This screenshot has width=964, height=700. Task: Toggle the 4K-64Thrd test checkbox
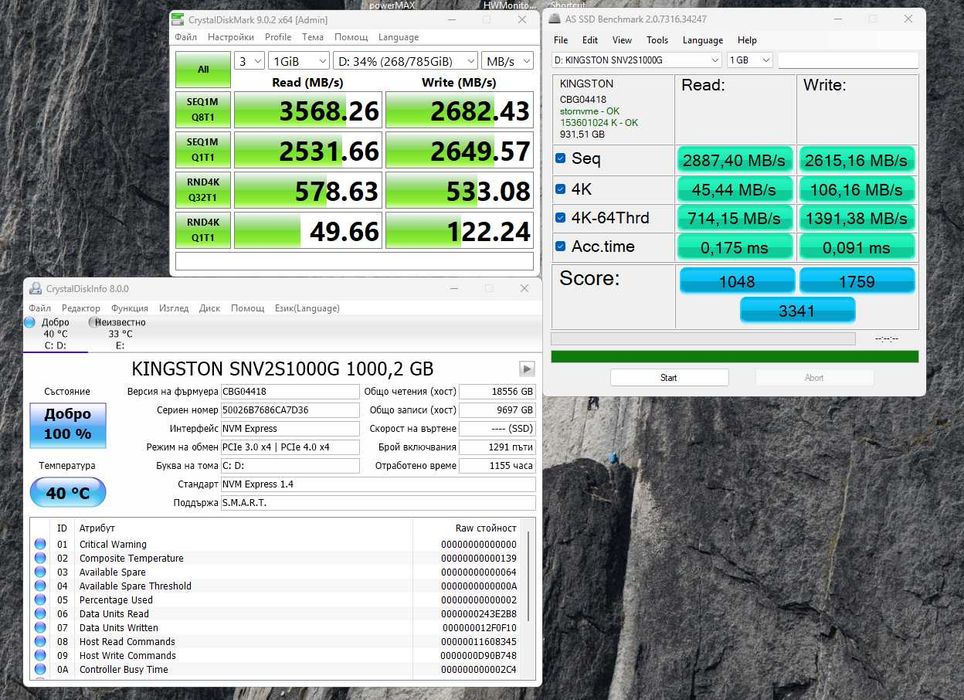[560, 218]
